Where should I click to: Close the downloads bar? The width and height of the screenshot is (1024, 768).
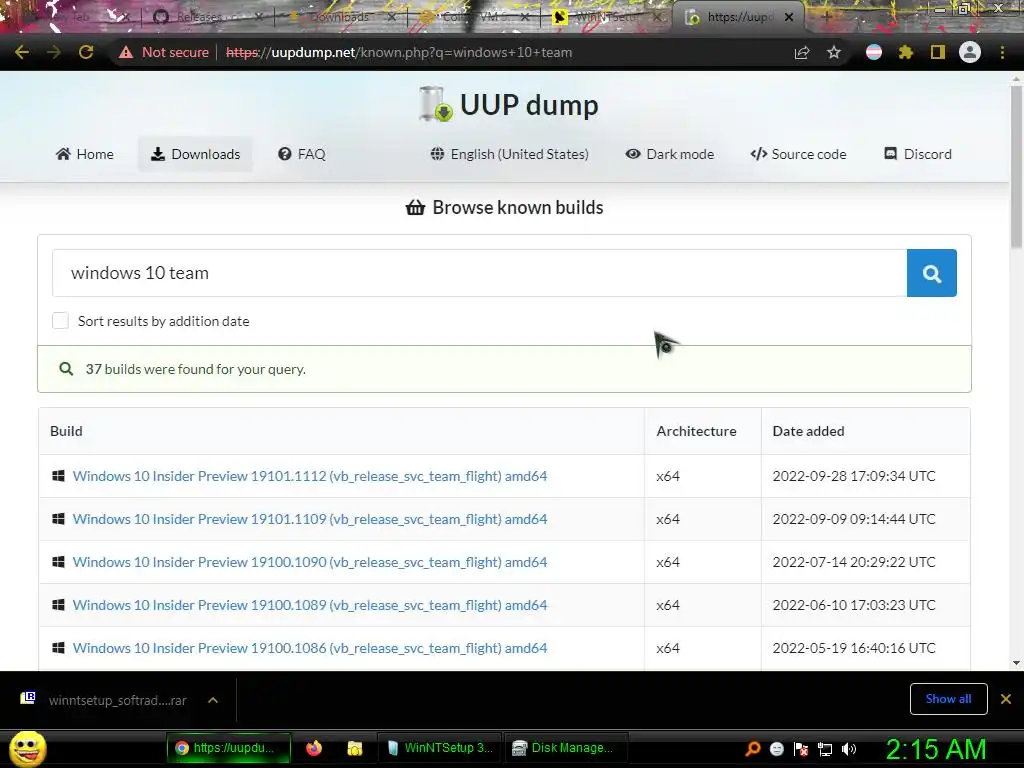coord(1006,699)
